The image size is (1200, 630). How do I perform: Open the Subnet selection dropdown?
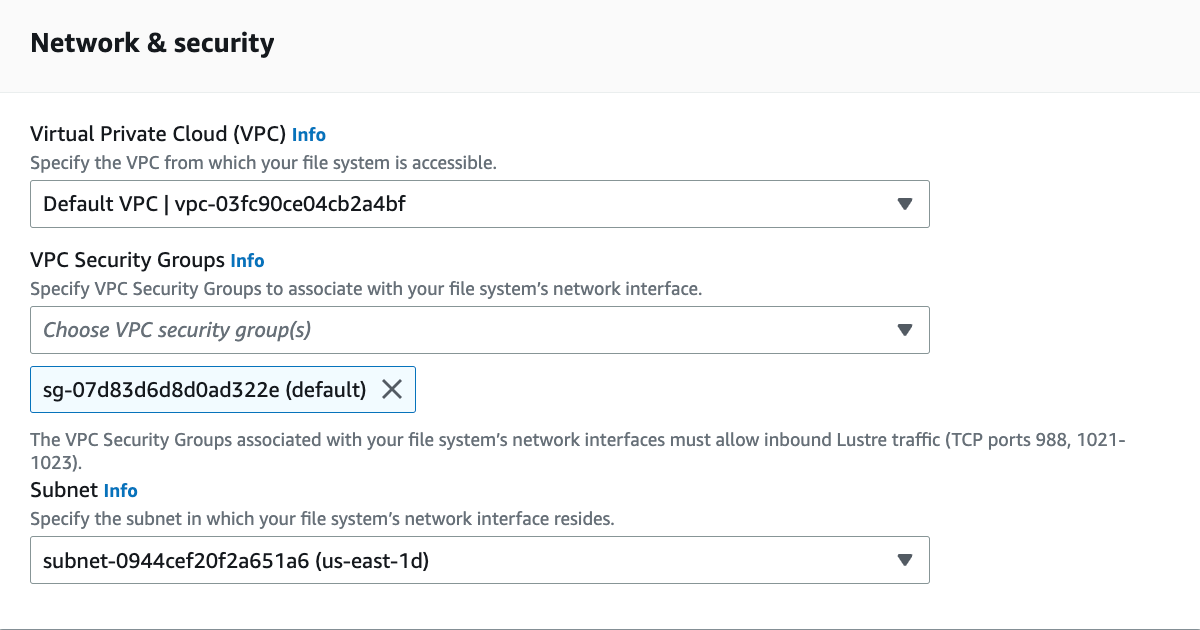click(x=480, y=560)
